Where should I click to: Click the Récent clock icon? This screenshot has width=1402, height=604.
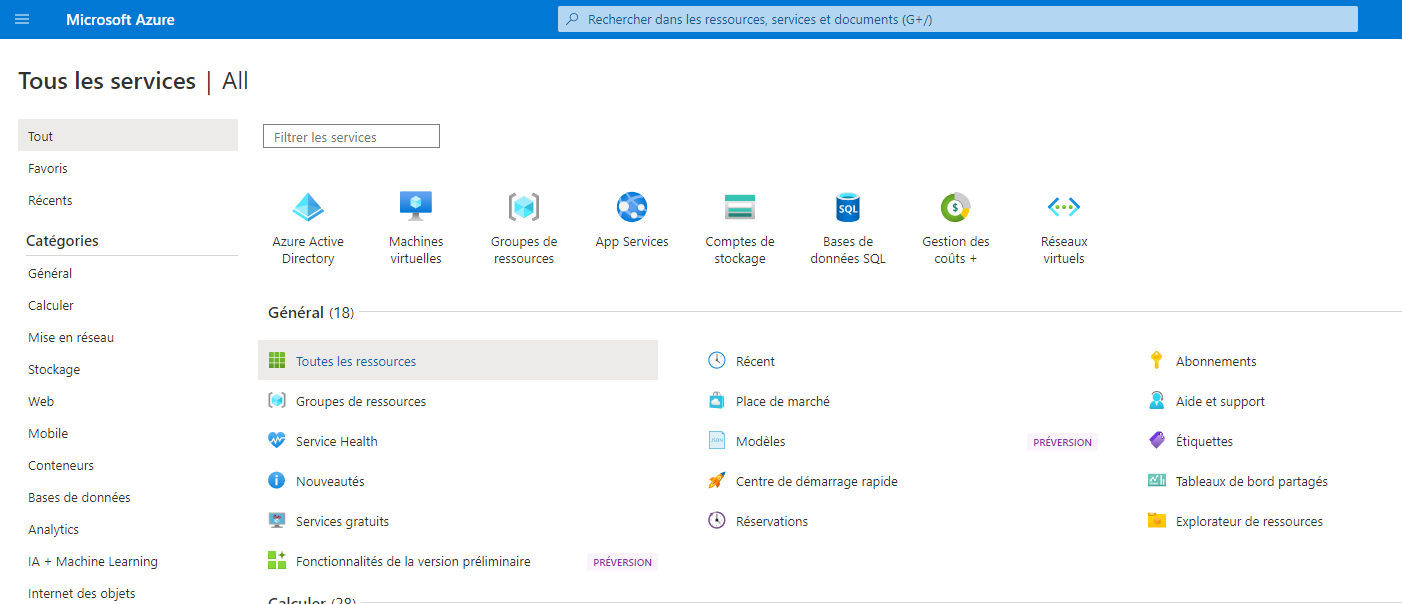717,361
